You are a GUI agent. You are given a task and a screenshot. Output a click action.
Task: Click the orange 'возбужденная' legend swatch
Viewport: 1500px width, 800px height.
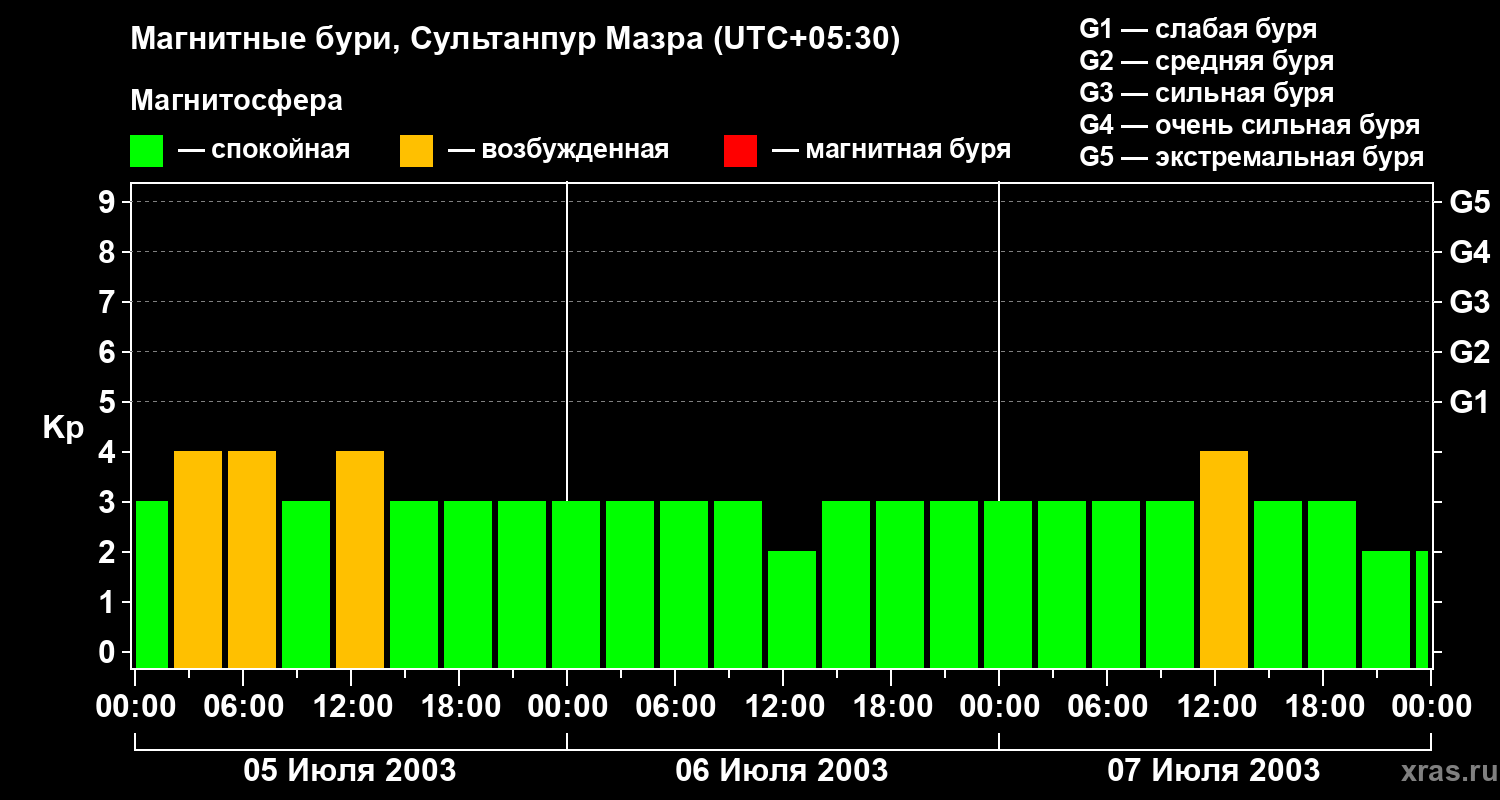pyautogui.click(x=416, y=151)
